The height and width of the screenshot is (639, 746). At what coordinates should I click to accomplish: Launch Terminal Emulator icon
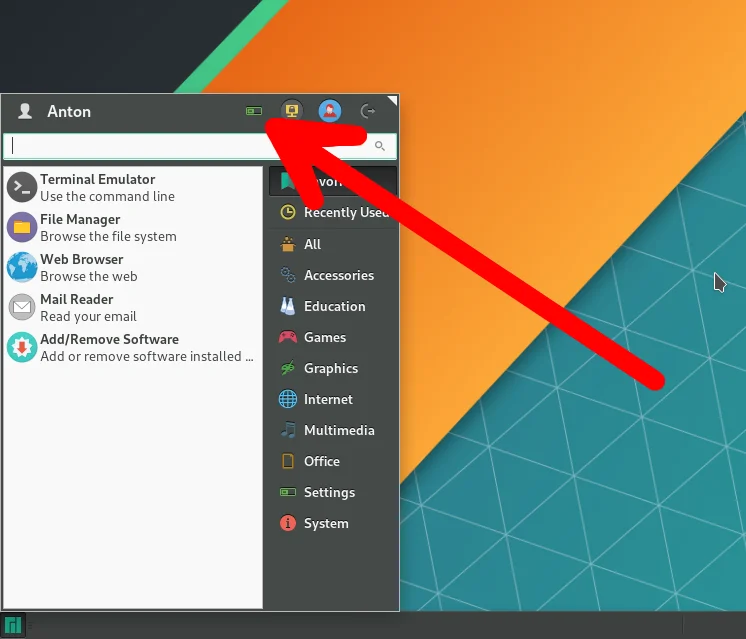(22, 187)
